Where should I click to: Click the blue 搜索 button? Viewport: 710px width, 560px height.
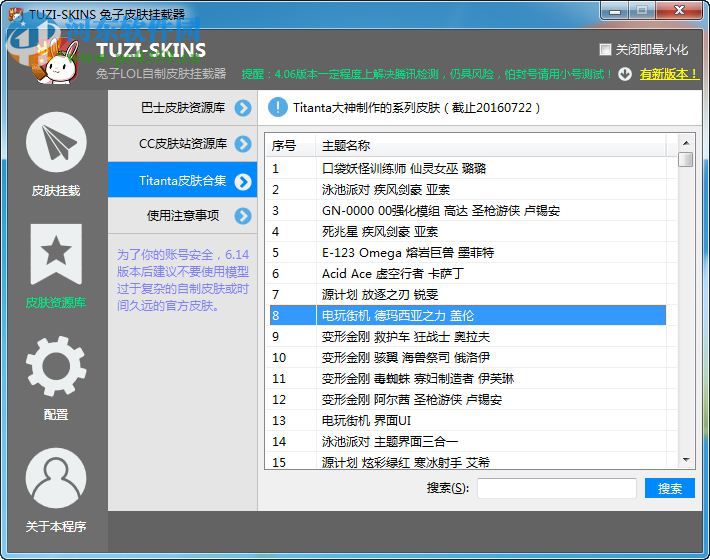tap(669, 488)
